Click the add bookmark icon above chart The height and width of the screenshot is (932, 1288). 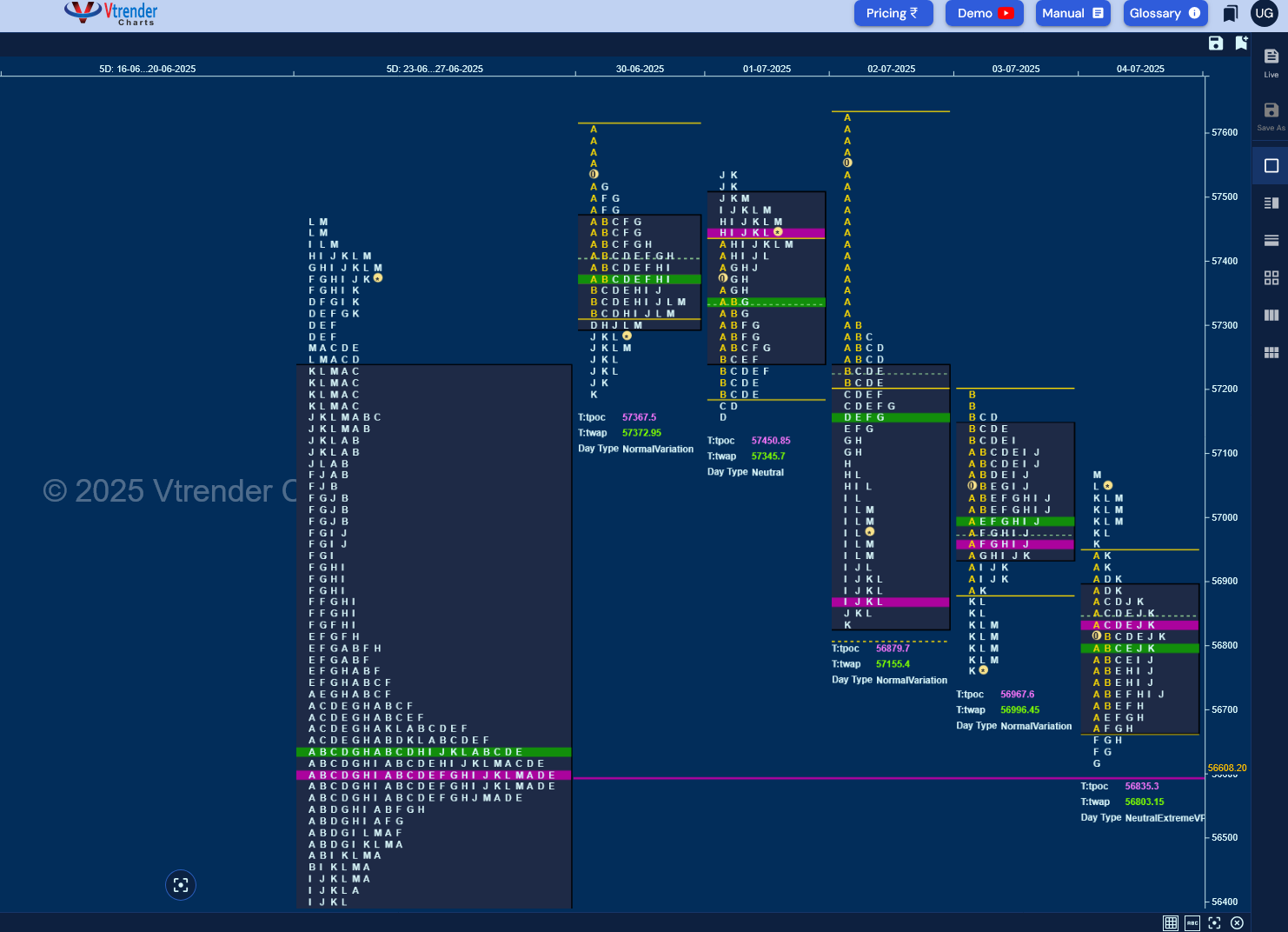click(x=1241, y=43)
